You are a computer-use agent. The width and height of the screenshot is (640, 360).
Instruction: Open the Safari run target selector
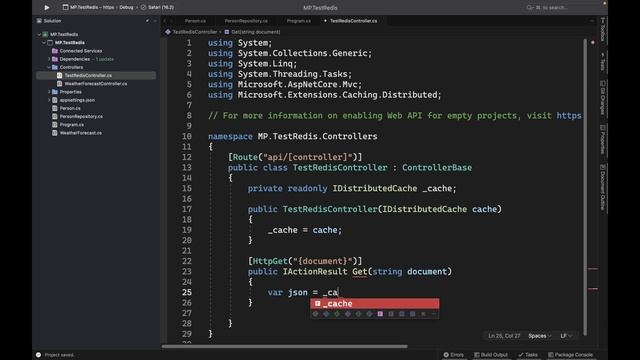158,7
